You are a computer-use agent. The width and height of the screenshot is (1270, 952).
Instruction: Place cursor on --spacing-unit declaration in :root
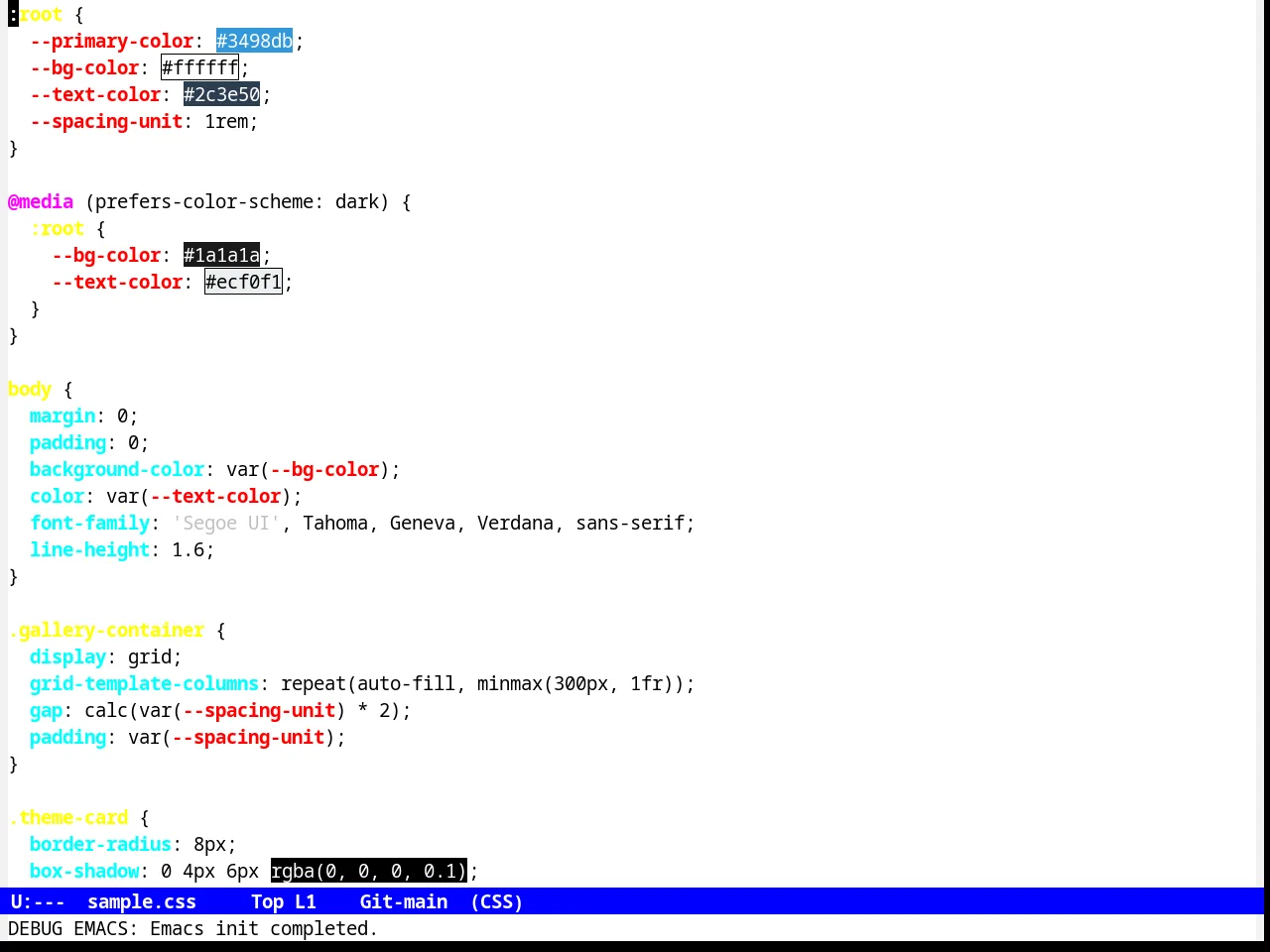(106, 121)
